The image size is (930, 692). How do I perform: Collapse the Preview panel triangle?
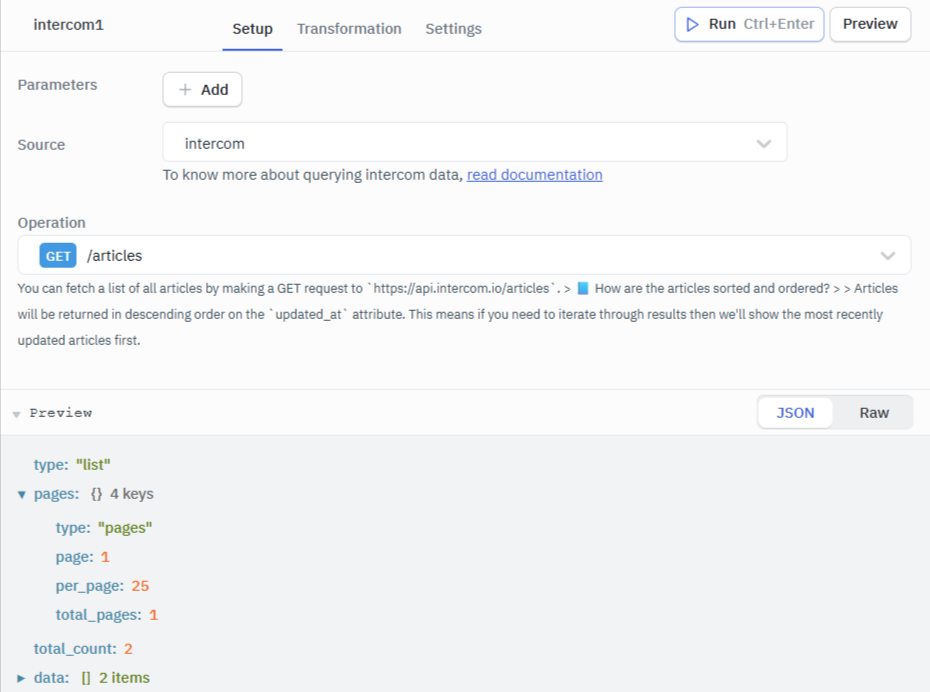pyautogui.click(x=17, y=414)
